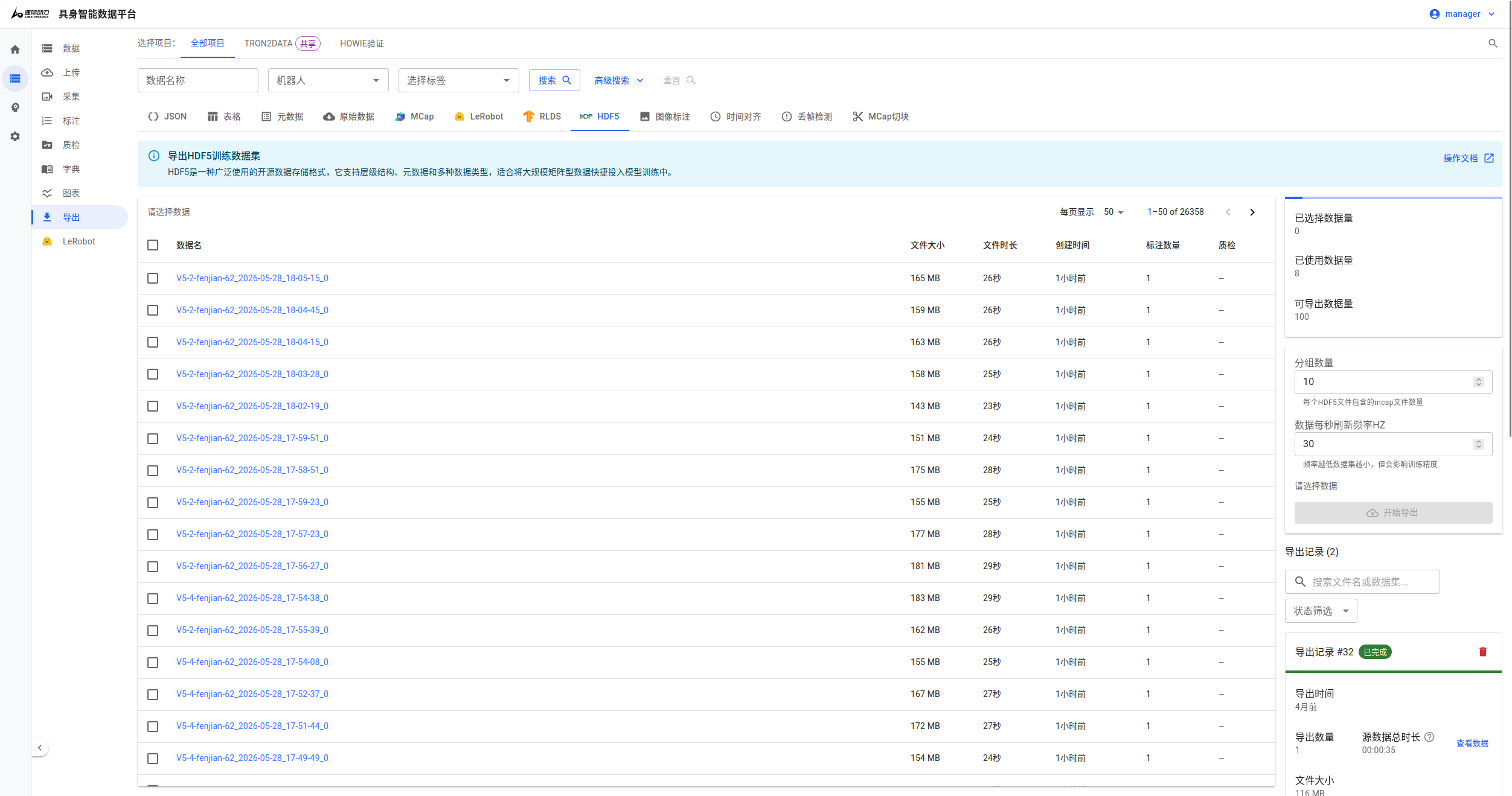Open the 状态筛选 dropdown

pos(1321,611)
